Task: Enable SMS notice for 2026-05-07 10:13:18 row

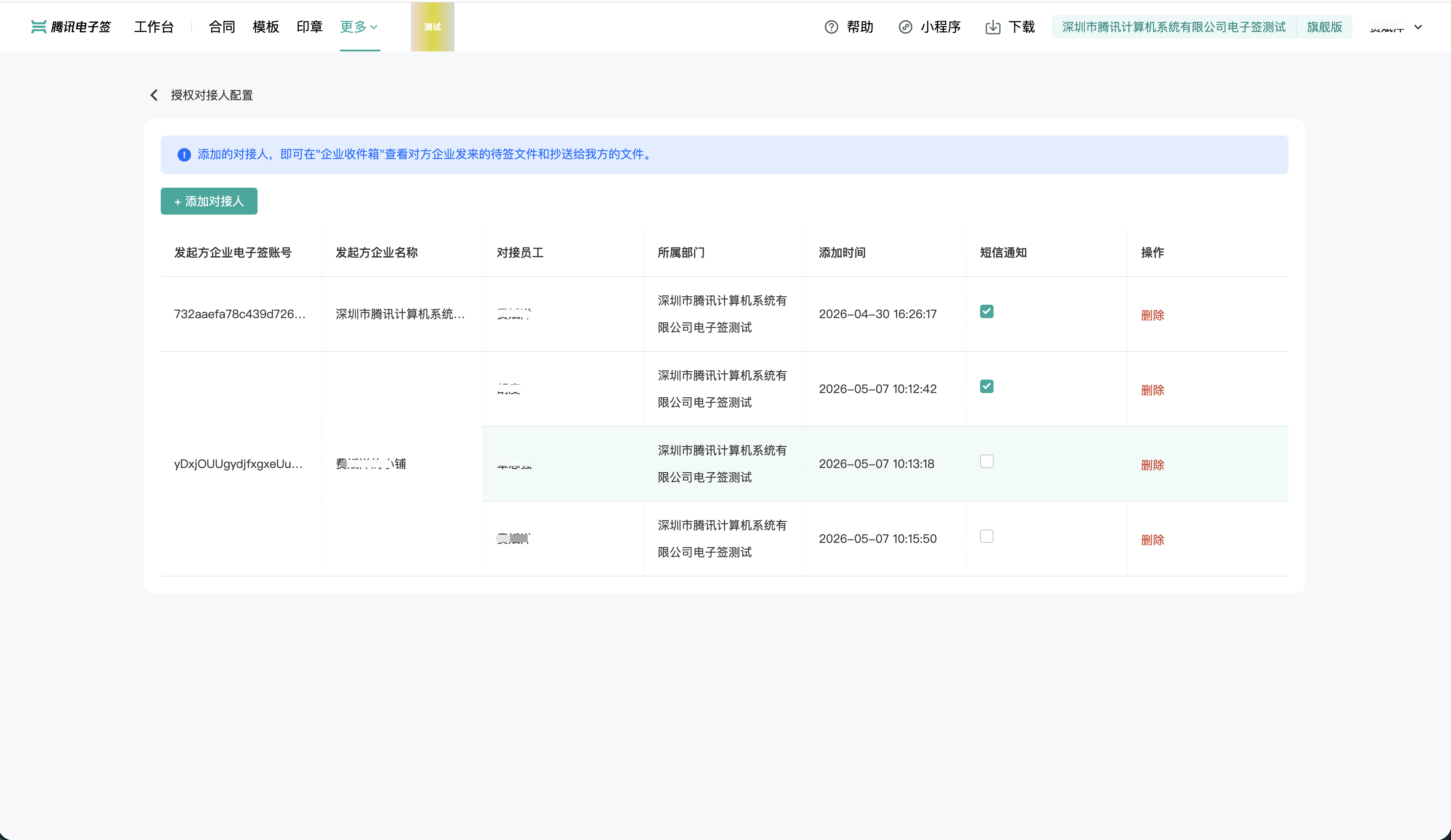Action: (x=986, y=461)
